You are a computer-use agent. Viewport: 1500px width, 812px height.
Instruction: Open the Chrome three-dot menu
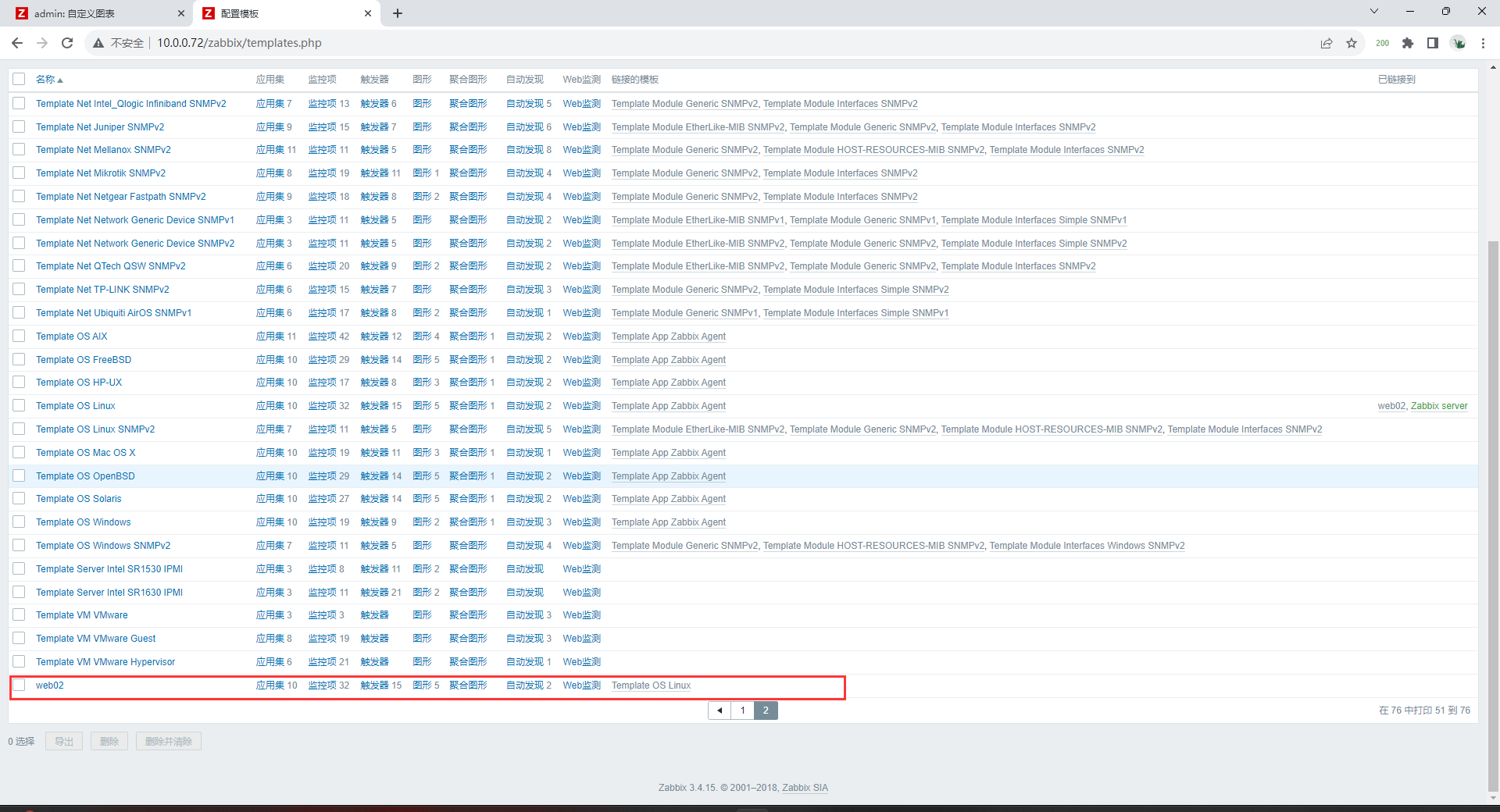[x=1483, y=43]
